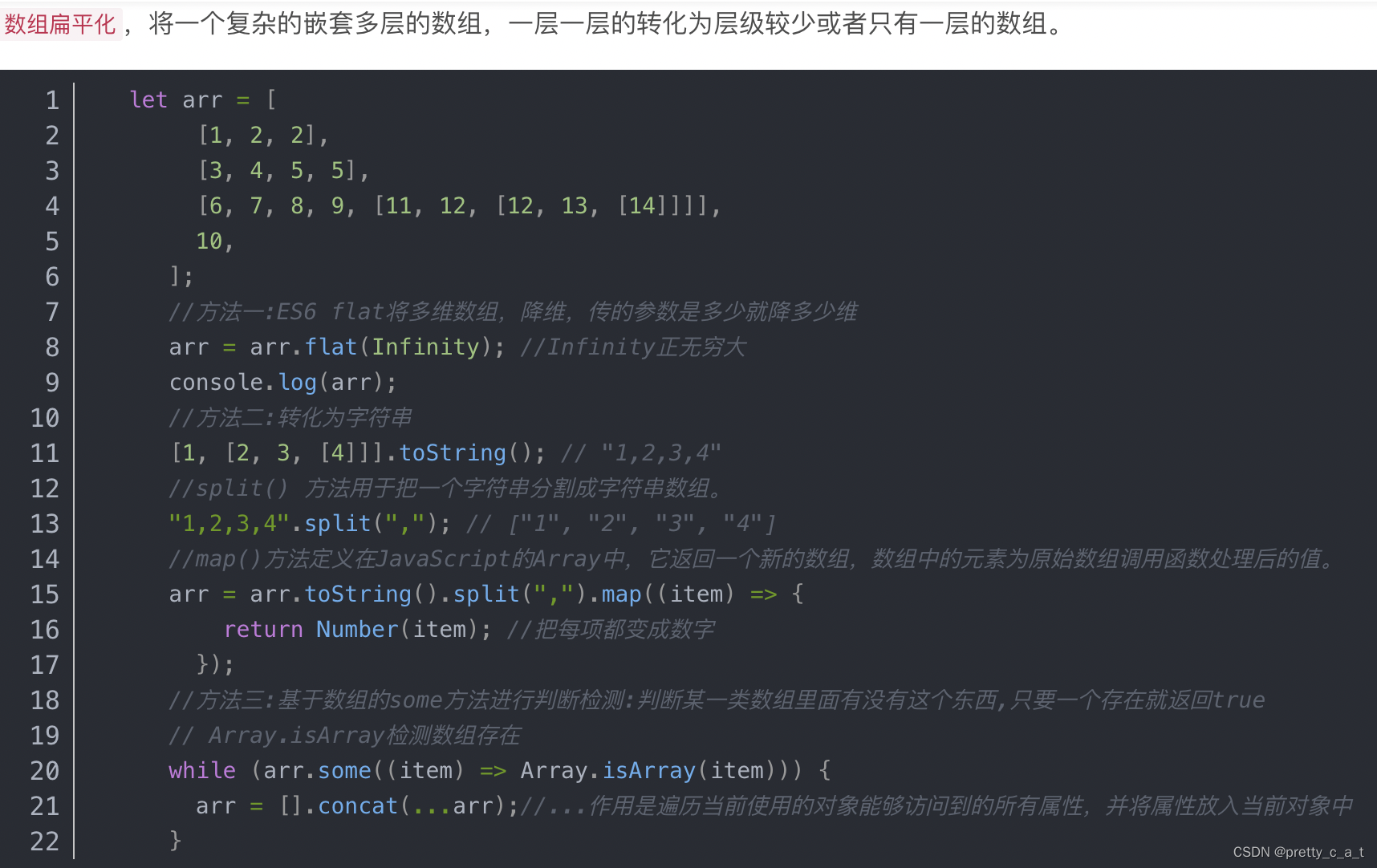Click 'flat(Infinity)' call on line 8
Viewport: 1377px width, 868px height.
click(397, 347)
